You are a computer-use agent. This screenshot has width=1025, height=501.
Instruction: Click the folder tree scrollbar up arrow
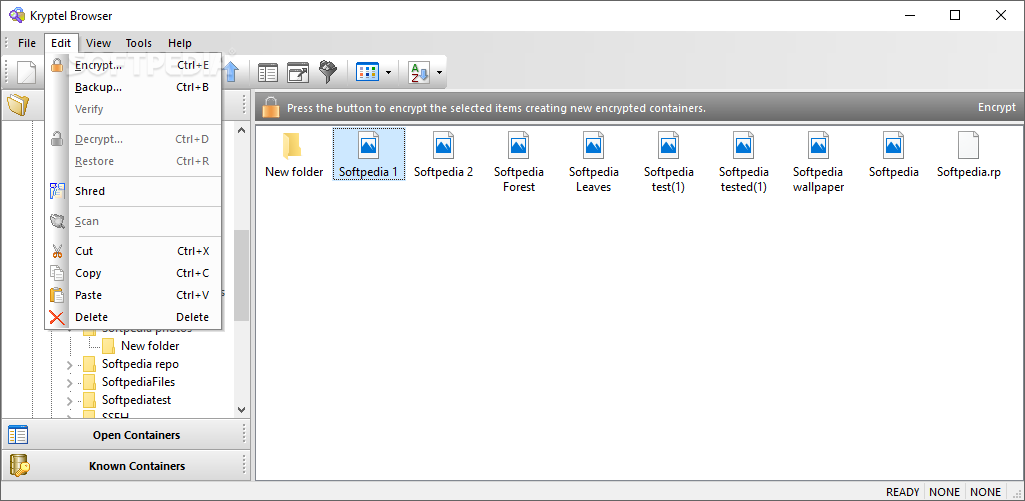(241, 130)
